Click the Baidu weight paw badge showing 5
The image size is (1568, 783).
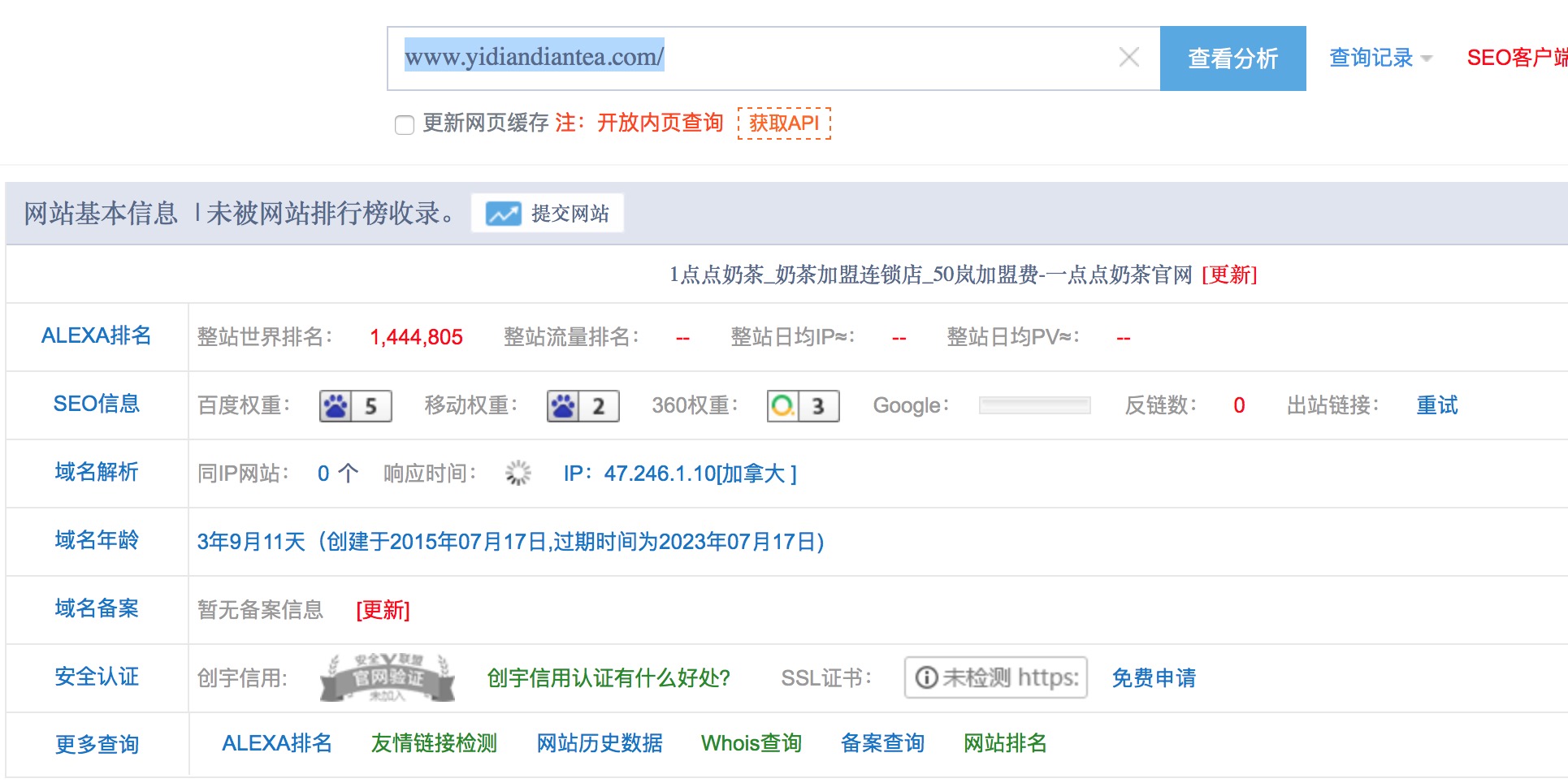click(356, 406)
